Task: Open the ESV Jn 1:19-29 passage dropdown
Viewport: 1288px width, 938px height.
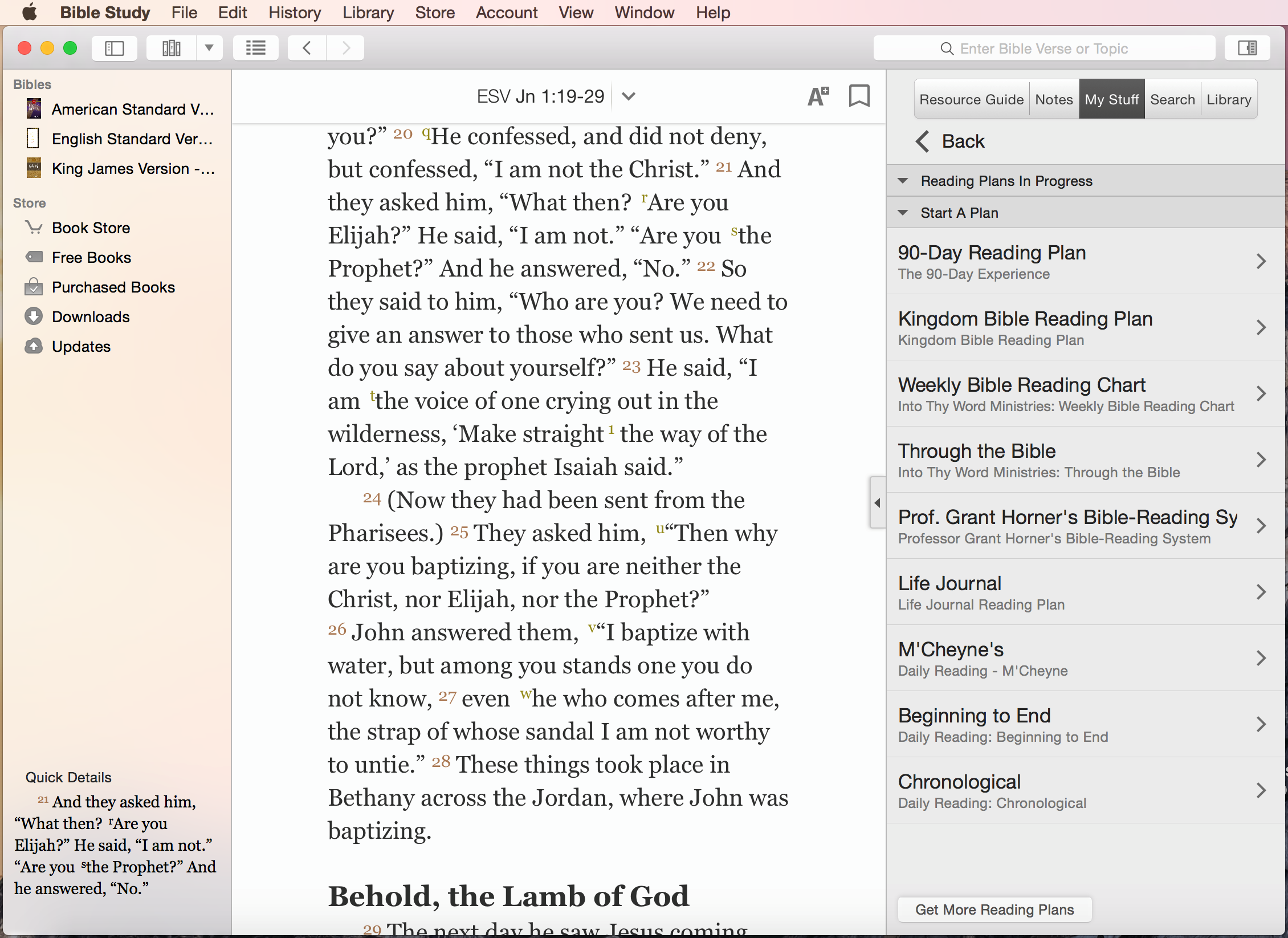Action: tap(628, 96)
